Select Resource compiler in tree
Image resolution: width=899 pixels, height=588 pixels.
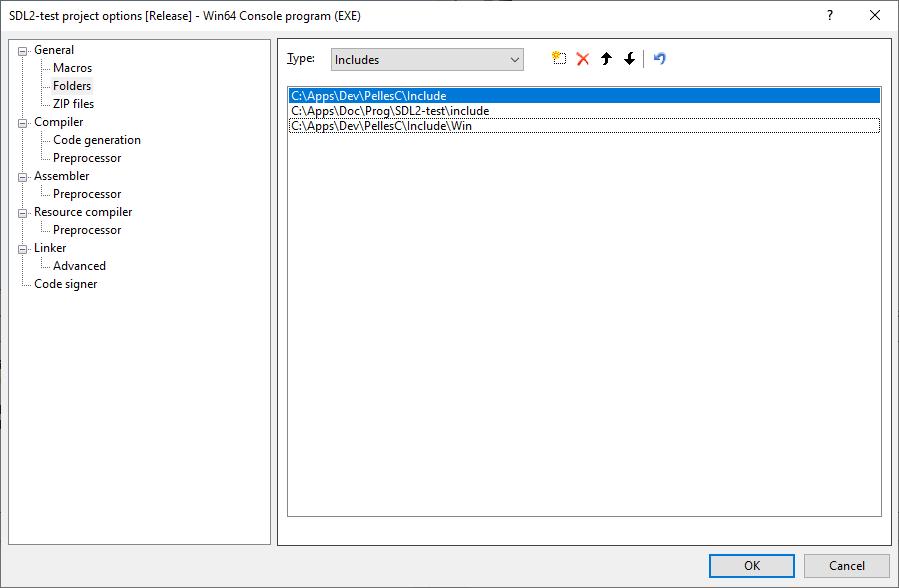tap(83, 212)
